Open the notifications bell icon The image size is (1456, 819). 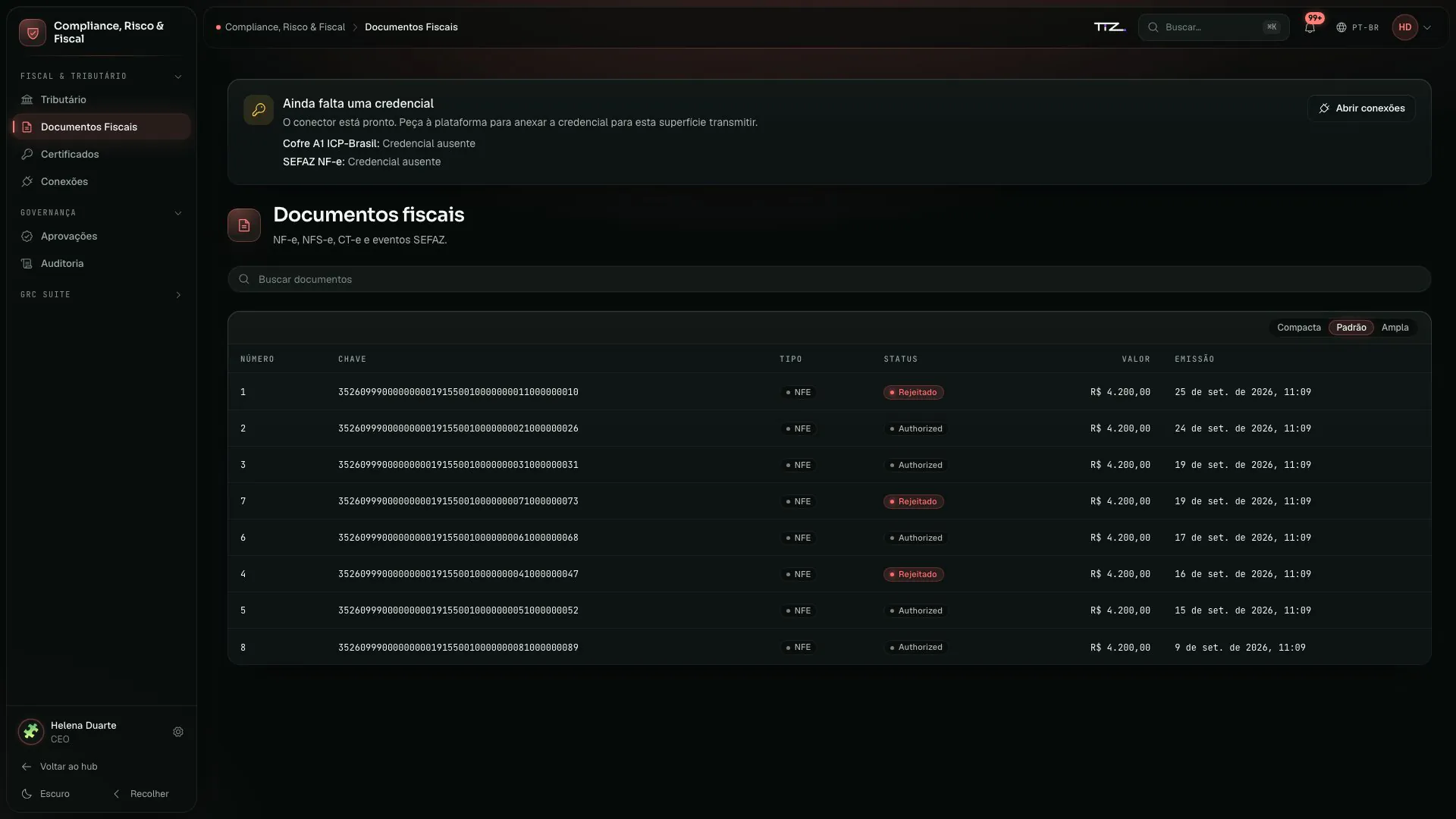pos(1310,27)
